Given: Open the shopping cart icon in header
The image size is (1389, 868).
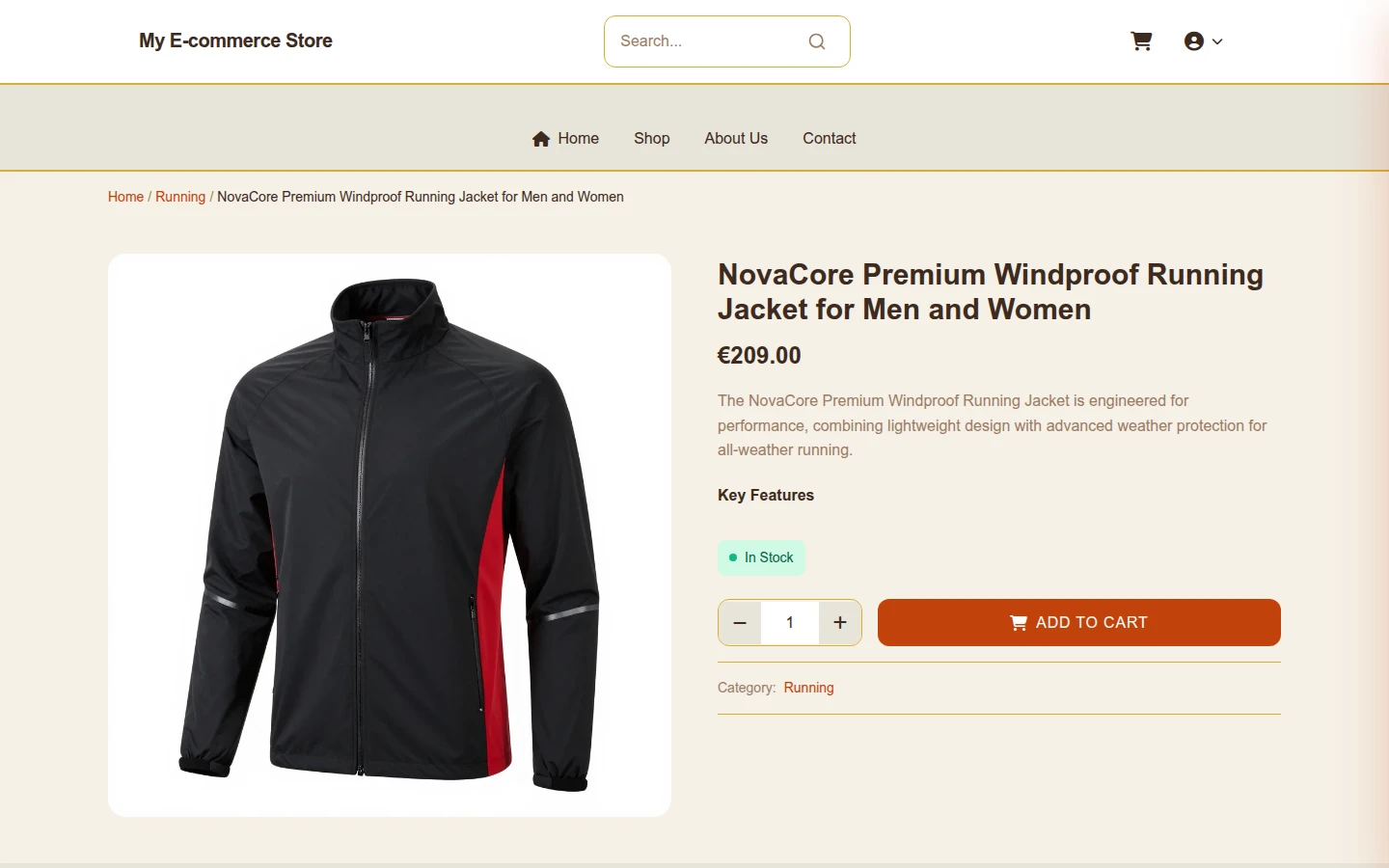Looking at the screenshot, I should tap(1141, 41).
